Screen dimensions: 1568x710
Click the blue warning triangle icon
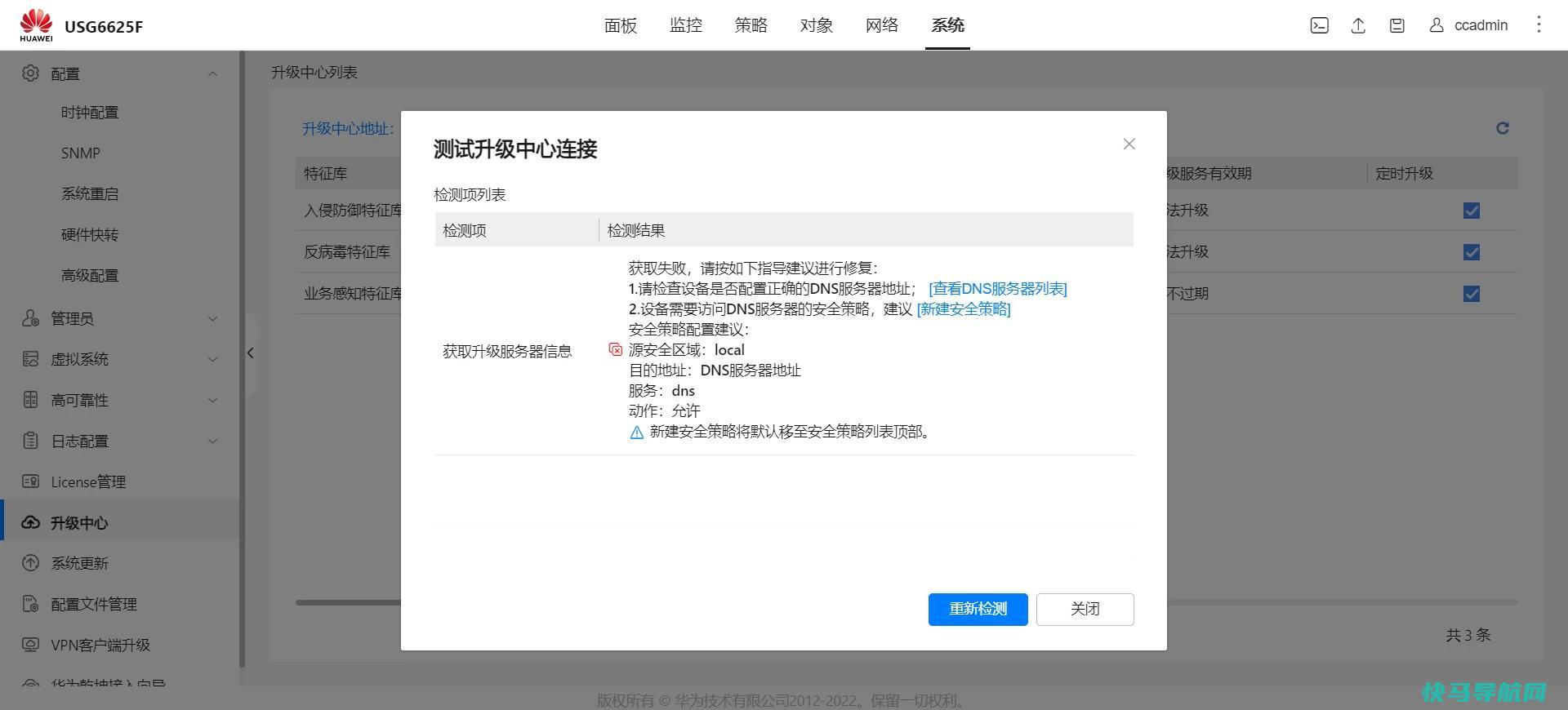[637, 432]
